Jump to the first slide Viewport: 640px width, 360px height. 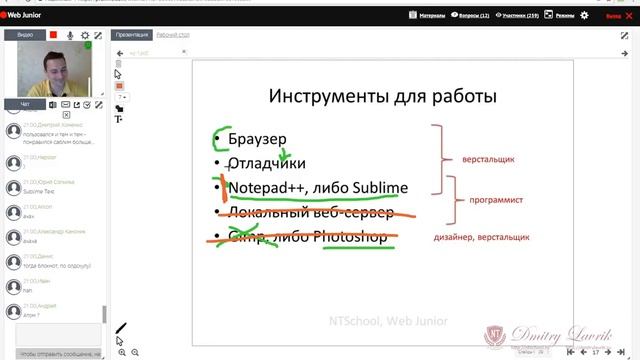tap(571, 352)
